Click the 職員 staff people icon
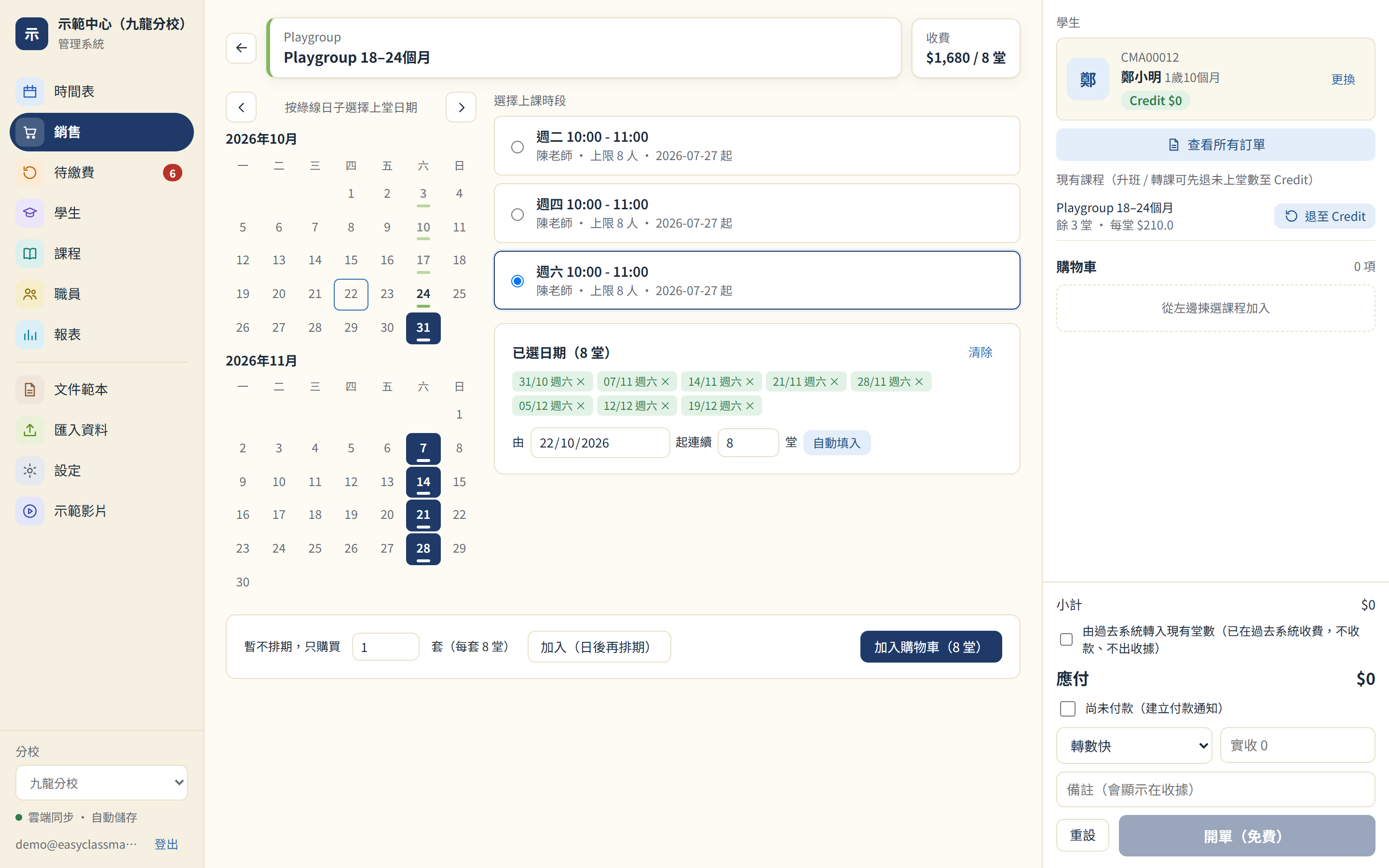The height and width of the screenshot is (868, 1389). (x=30, y=294)
